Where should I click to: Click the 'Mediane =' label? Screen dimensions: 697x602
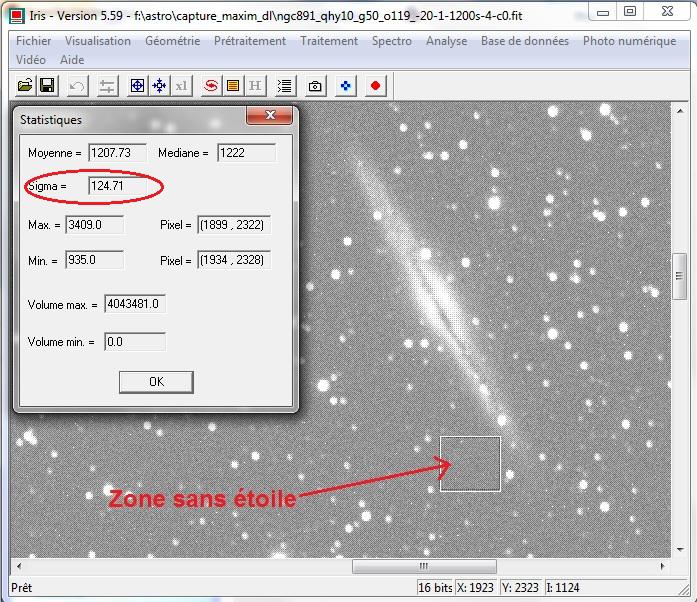[x=183, y=153]
